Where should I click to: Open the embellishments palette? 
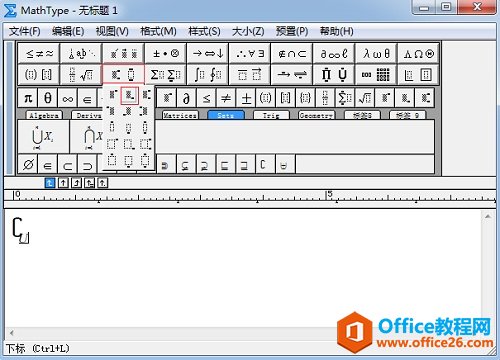point(123,53)
